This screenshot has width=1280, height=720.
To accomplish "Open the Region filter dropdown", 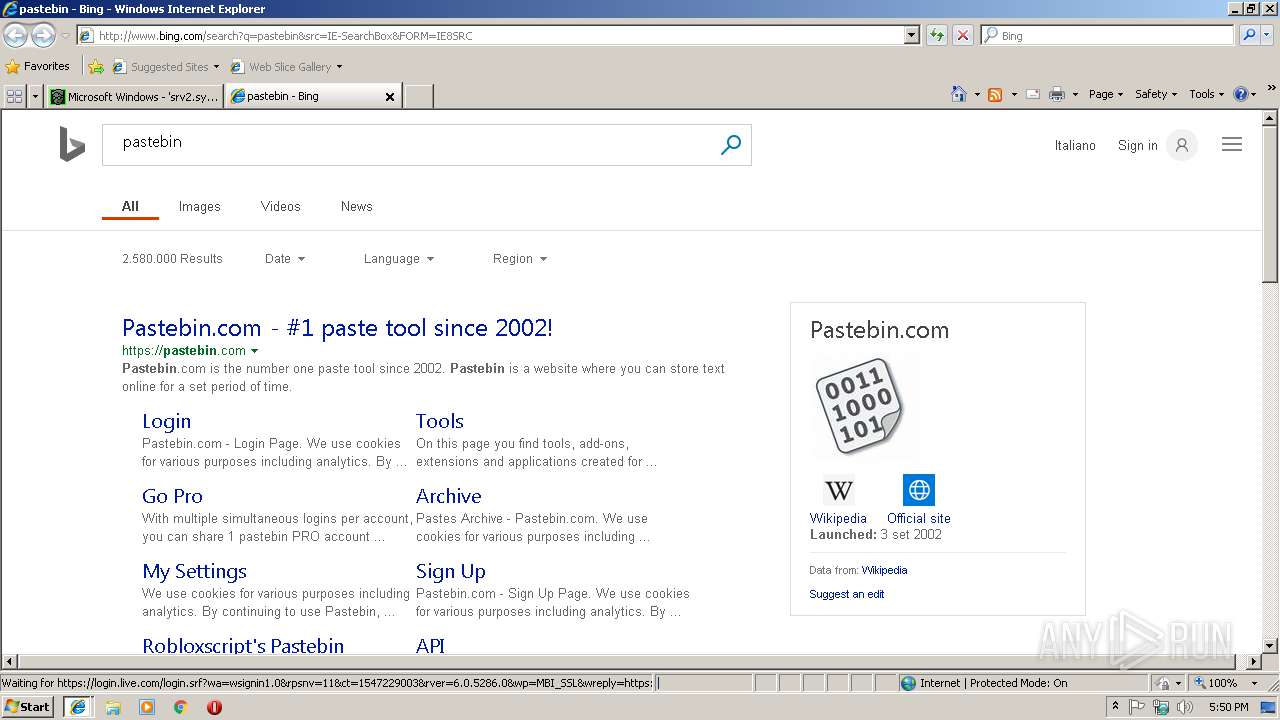I will [x=520, y=258].
